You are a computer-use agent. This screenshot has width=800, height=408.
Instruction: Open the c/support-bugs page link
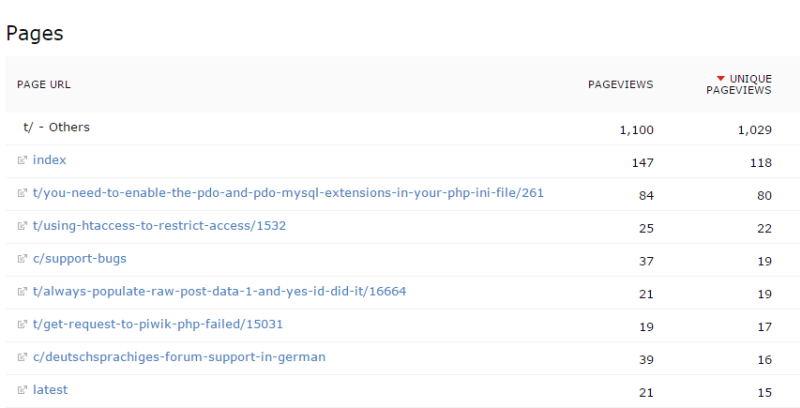pos(80,259)
